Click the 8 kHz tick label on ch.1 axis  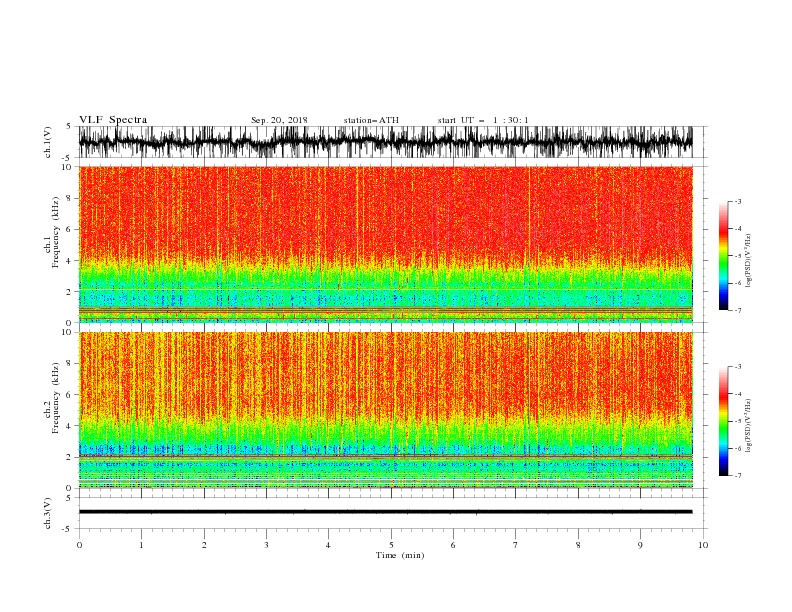(x=69, y=198)
